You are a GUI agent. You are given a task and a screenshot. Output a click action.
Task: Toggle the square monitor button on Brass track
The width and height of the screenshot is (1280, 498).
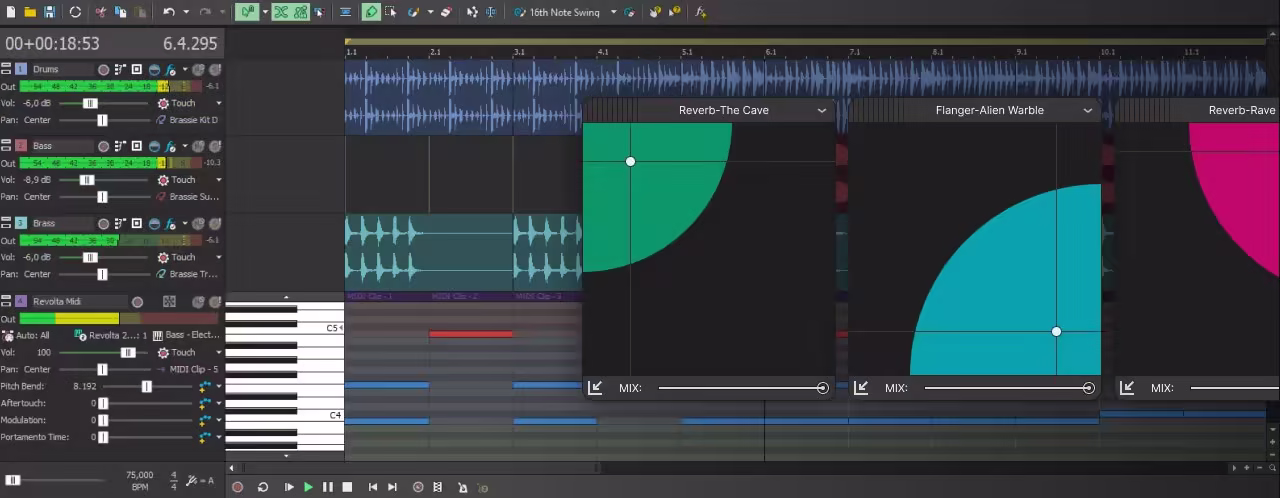point(136,223)
